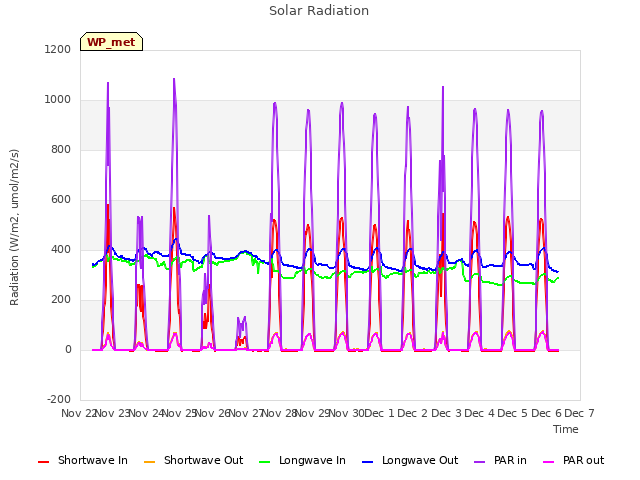Click the 800 y-axis tick label
This screenshot has width=640, height=480.
[x=61, y=149]
